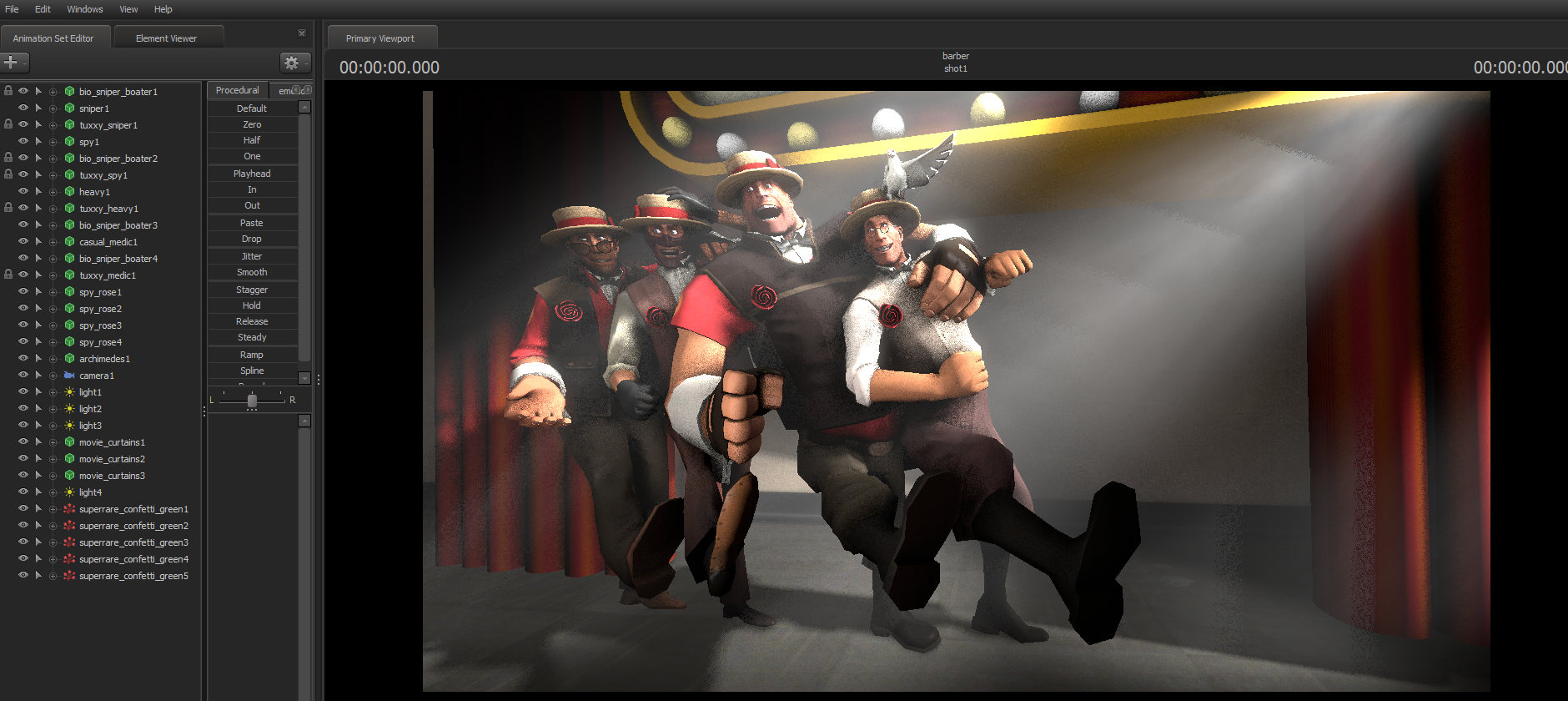Click the Playhead preset button

coord(252,174)
